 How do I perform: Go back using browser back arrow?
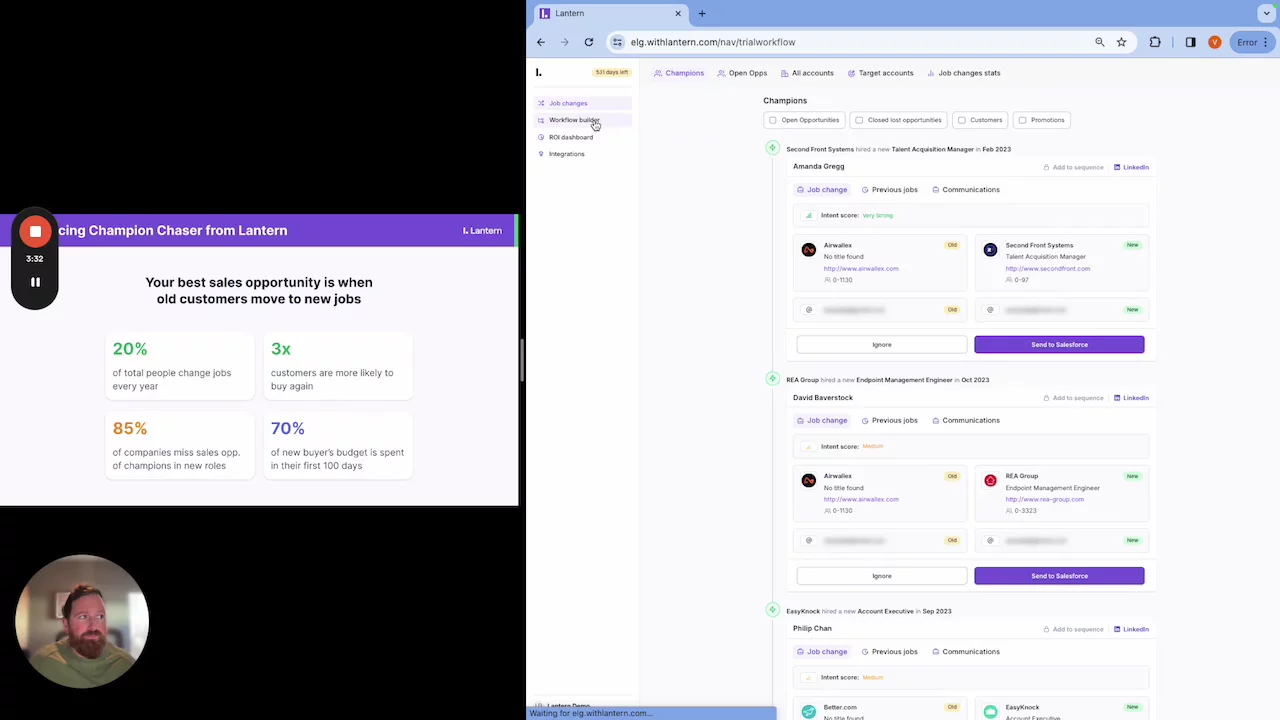(x=541, y=42)
